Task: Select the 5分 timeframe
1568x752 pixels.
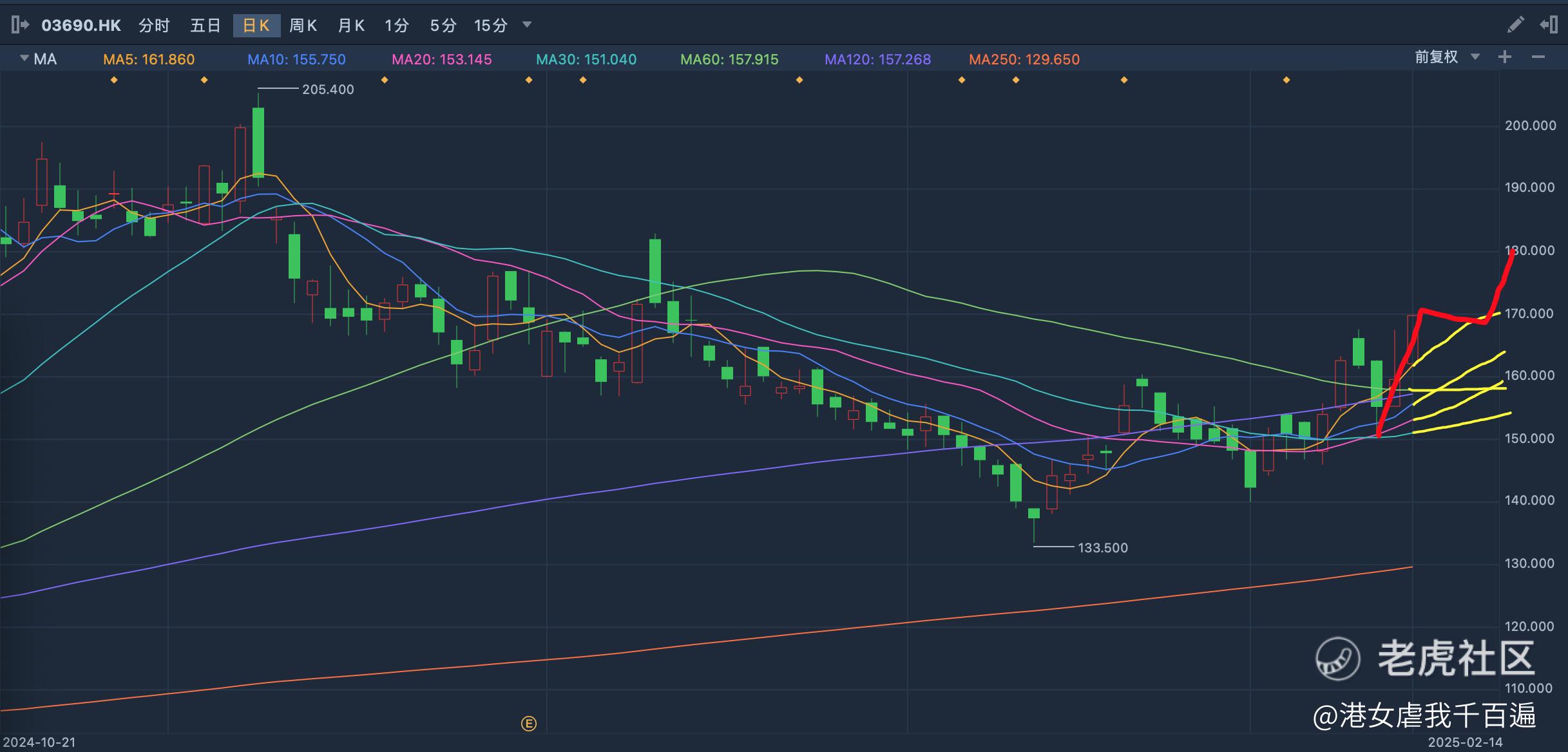Action: point(443,25)
